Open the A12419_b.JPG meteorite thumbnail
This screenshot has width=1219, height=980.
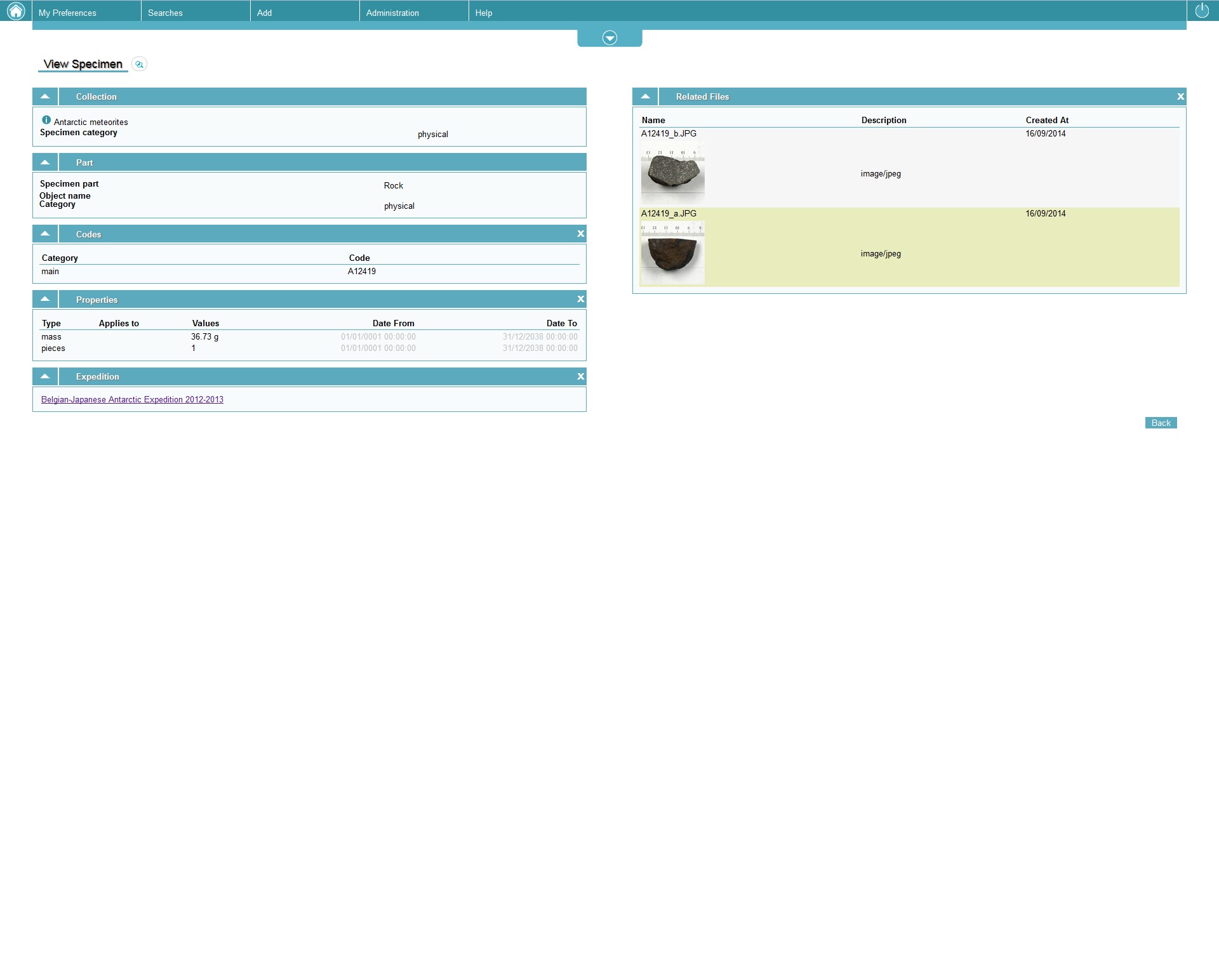[x=672, y=173]
